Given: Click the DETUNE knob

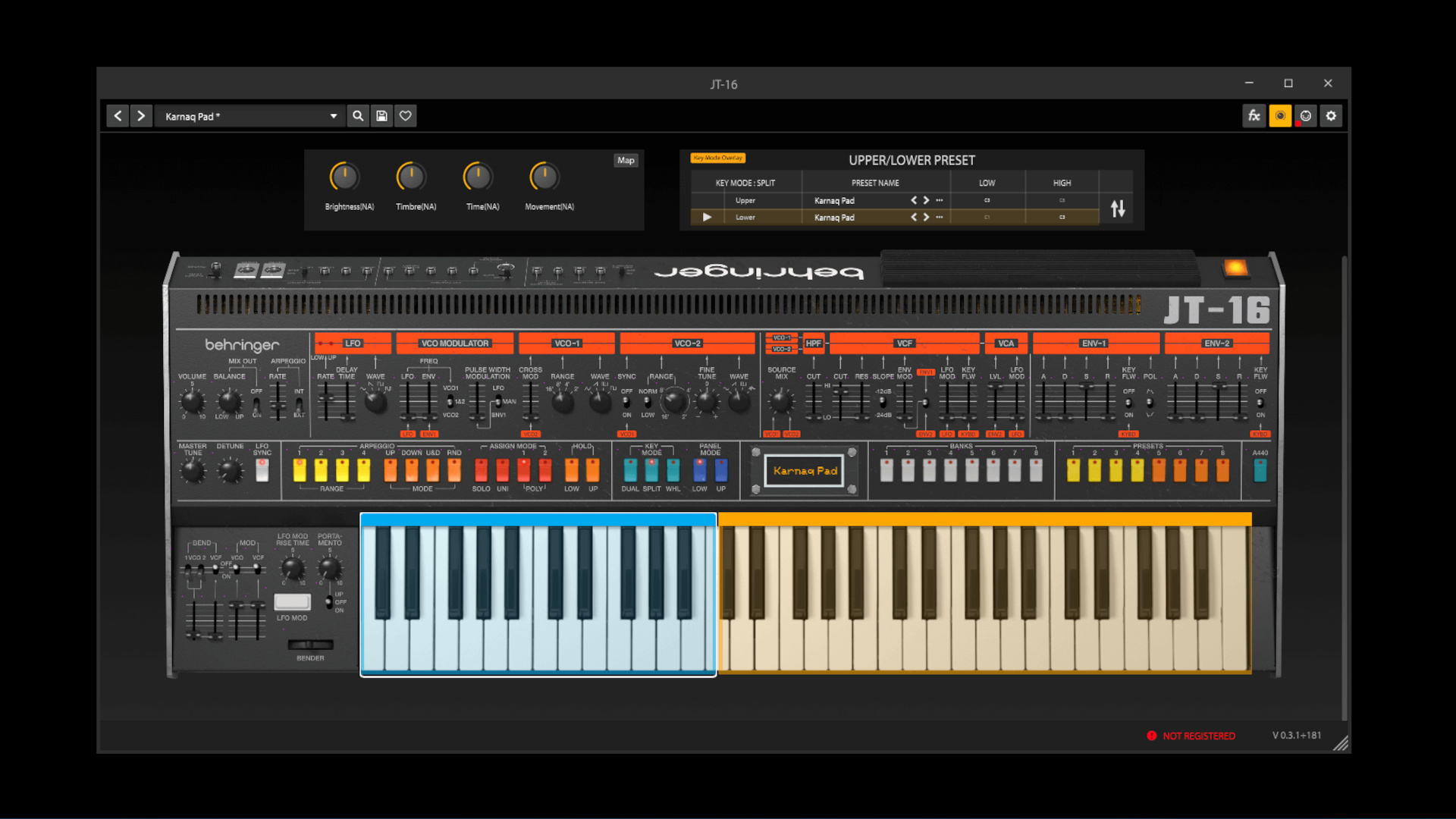Looking at the screenshot, I should [230, 471].
